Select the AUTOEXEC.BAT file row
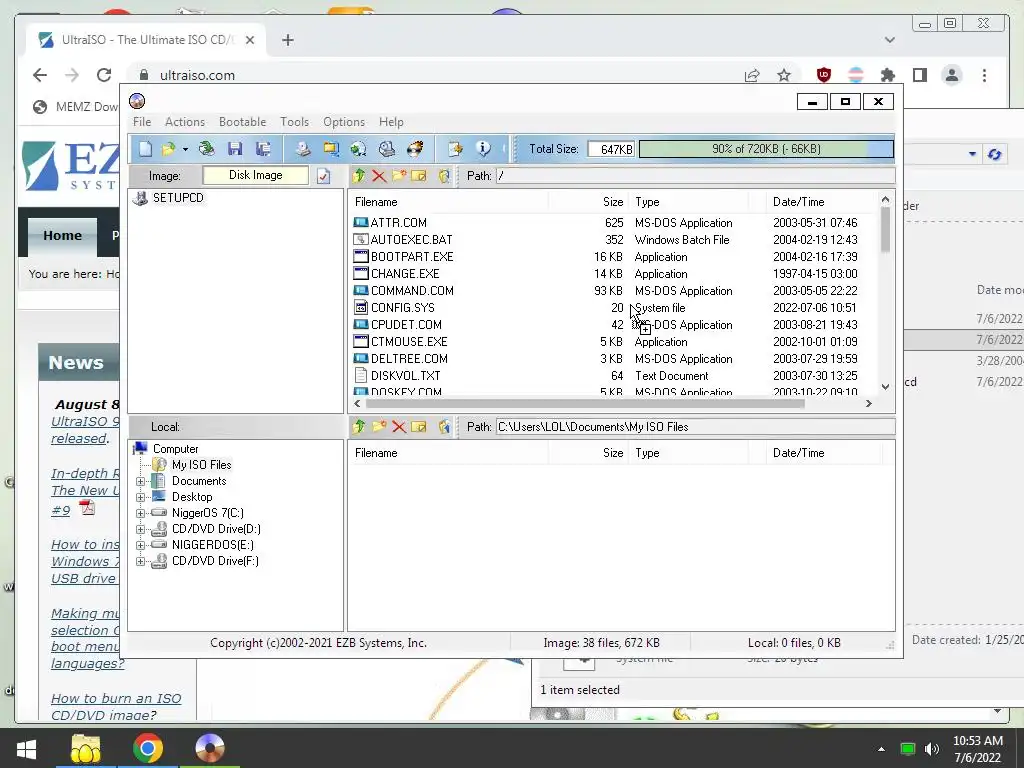This screenshot has width=1024, height=768. [x=614, y=240]
